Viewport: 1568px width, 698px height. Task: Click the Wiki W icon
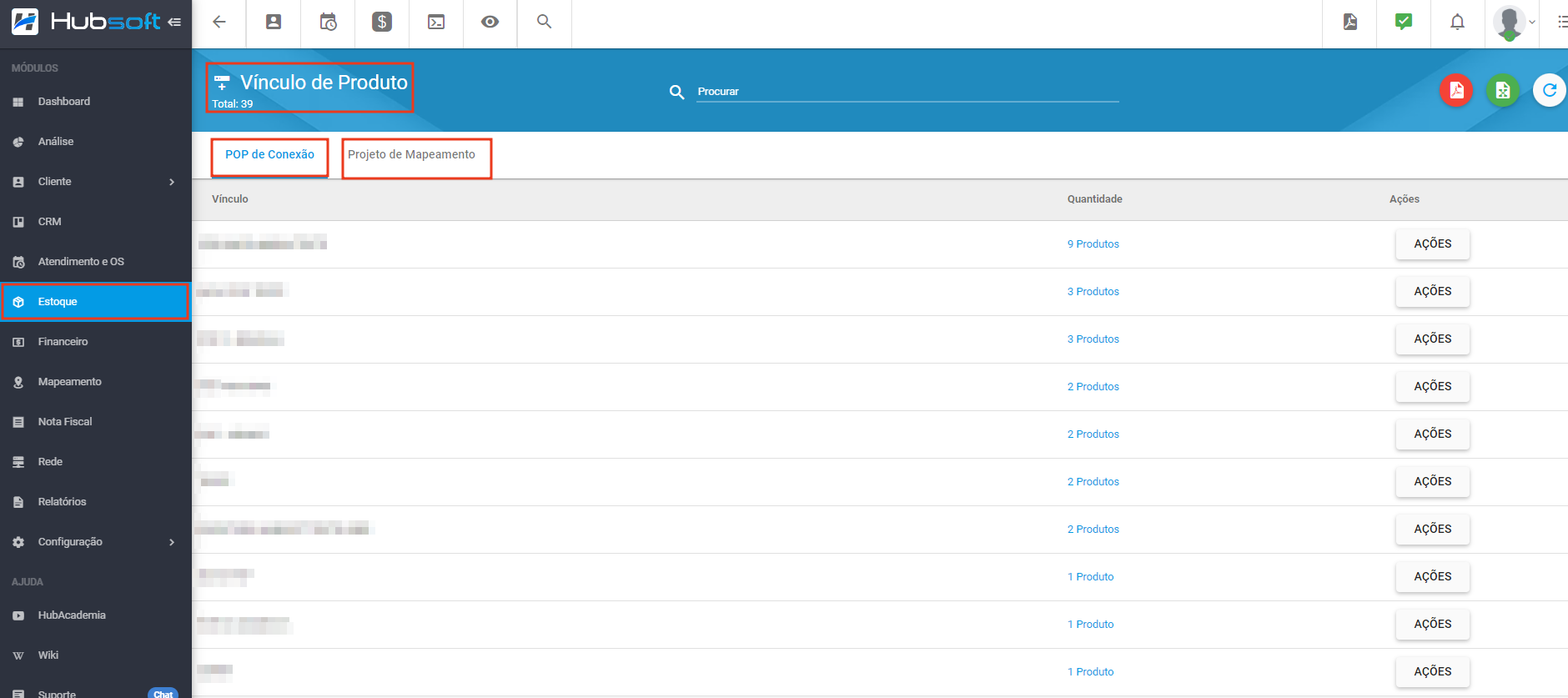18,655
